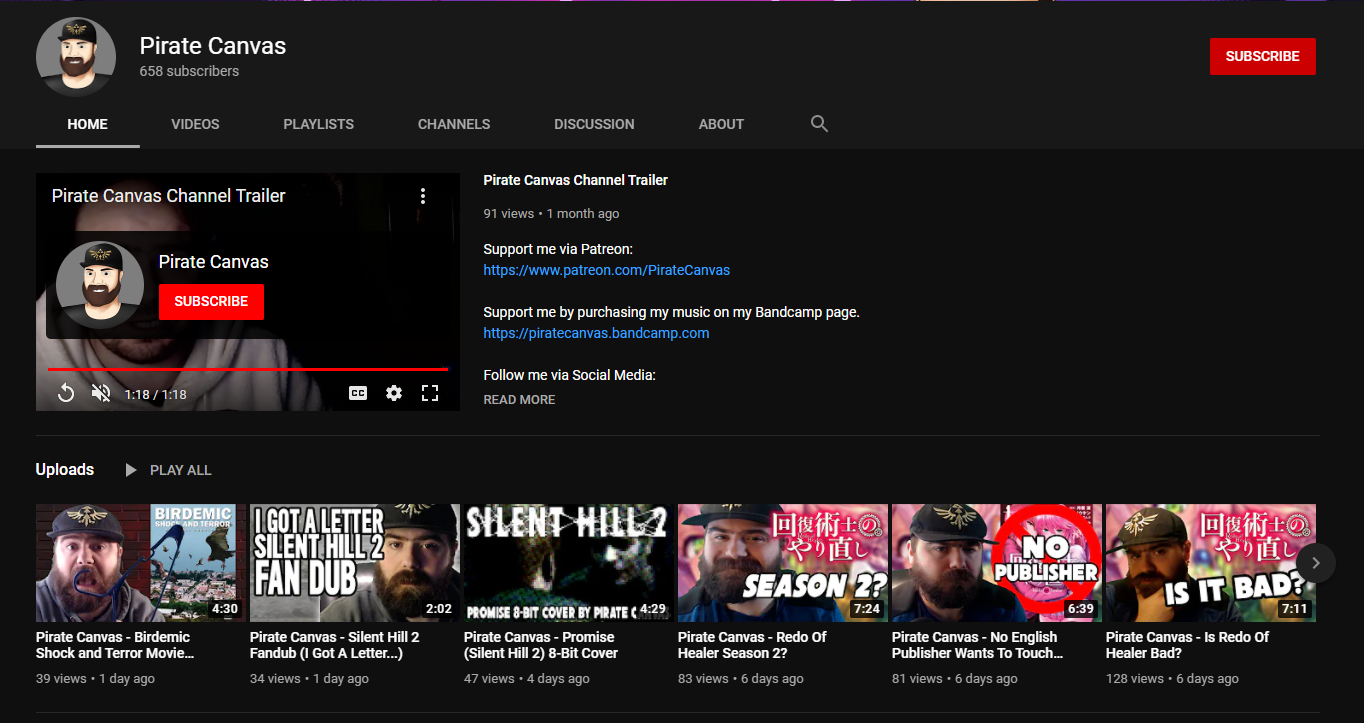This screenshot has height=723, width=1364.
Task: Replay the channel trailer video
Action: pyautogui.click(x=66, y=394)
